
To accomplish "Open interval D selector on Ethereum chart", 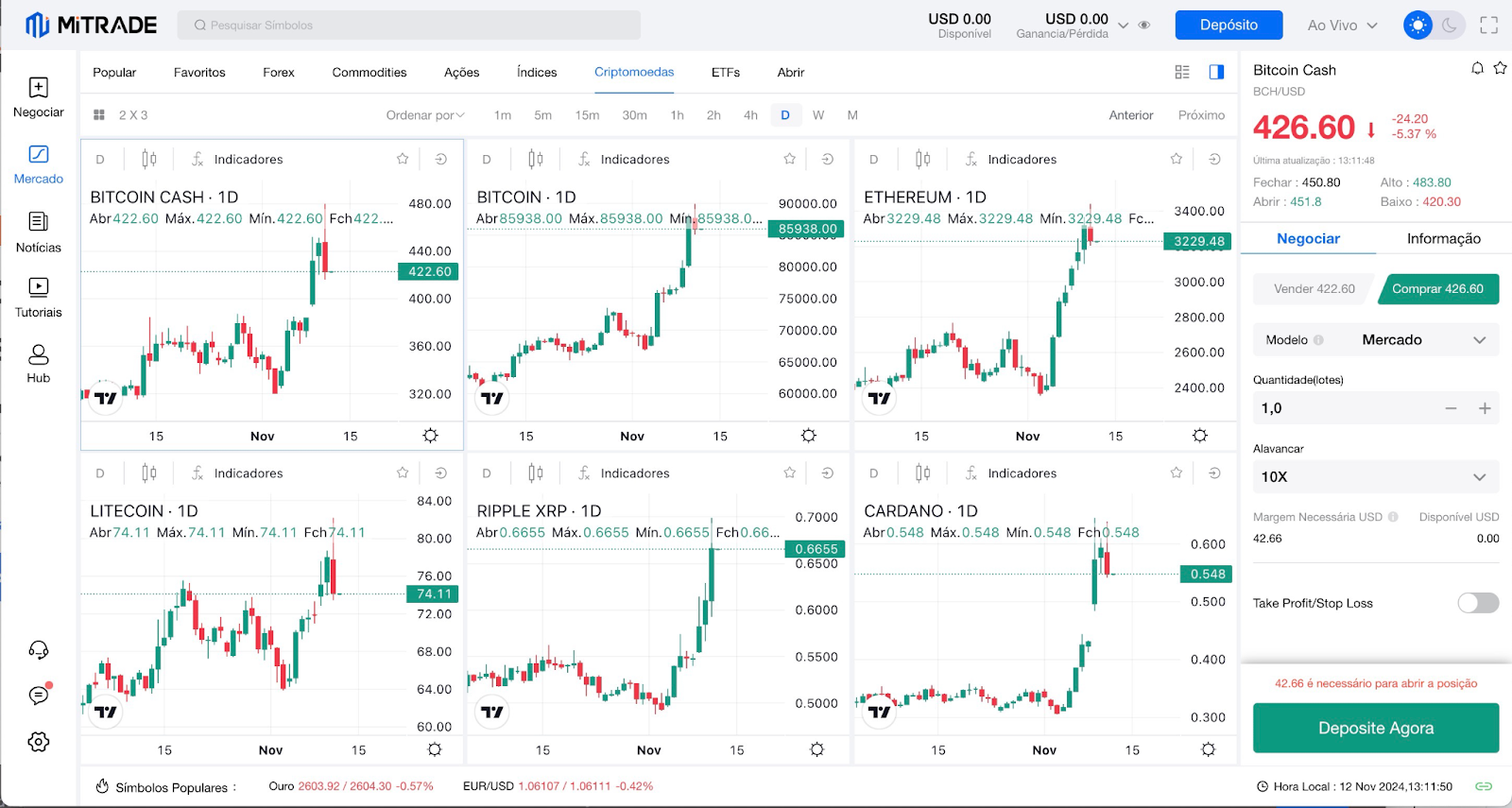I will (x=874, y=160).
